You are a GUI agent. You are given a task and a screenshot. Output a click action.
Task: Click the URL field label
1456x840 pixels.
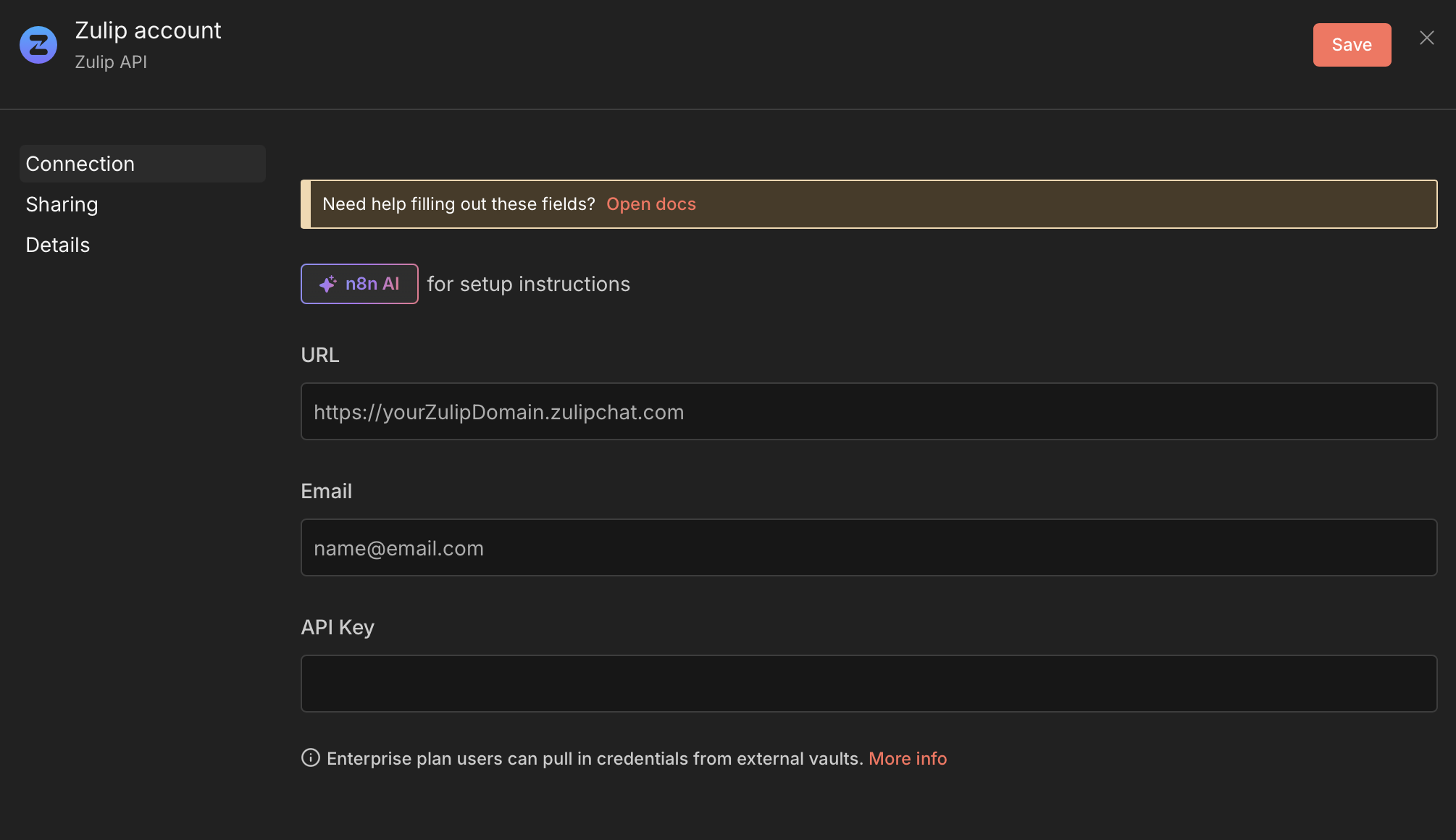click(x=320, y=355)
